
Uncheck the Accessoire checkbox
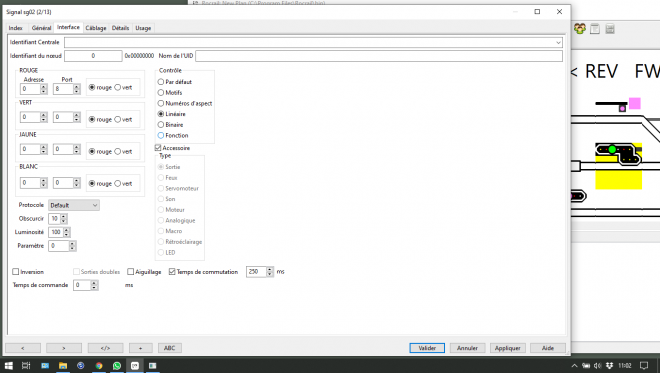click(x=158, y=148)
